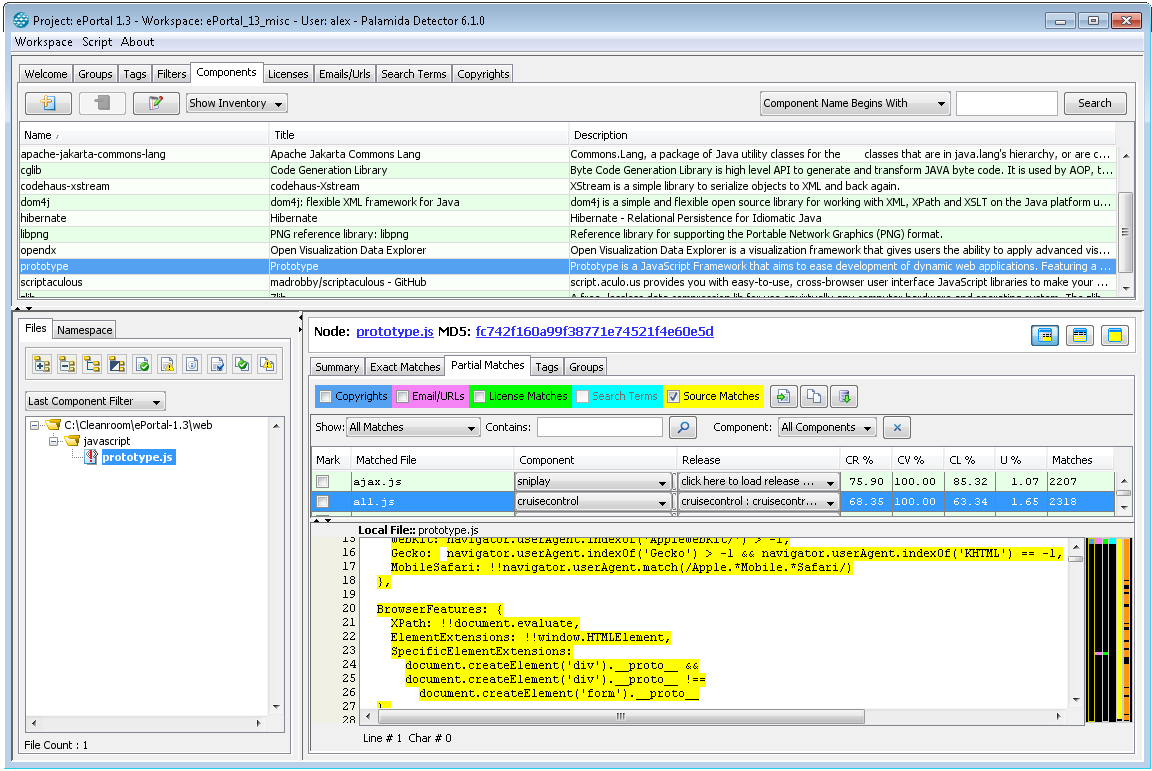Open the Exact Matches tab

pos(404,367)
